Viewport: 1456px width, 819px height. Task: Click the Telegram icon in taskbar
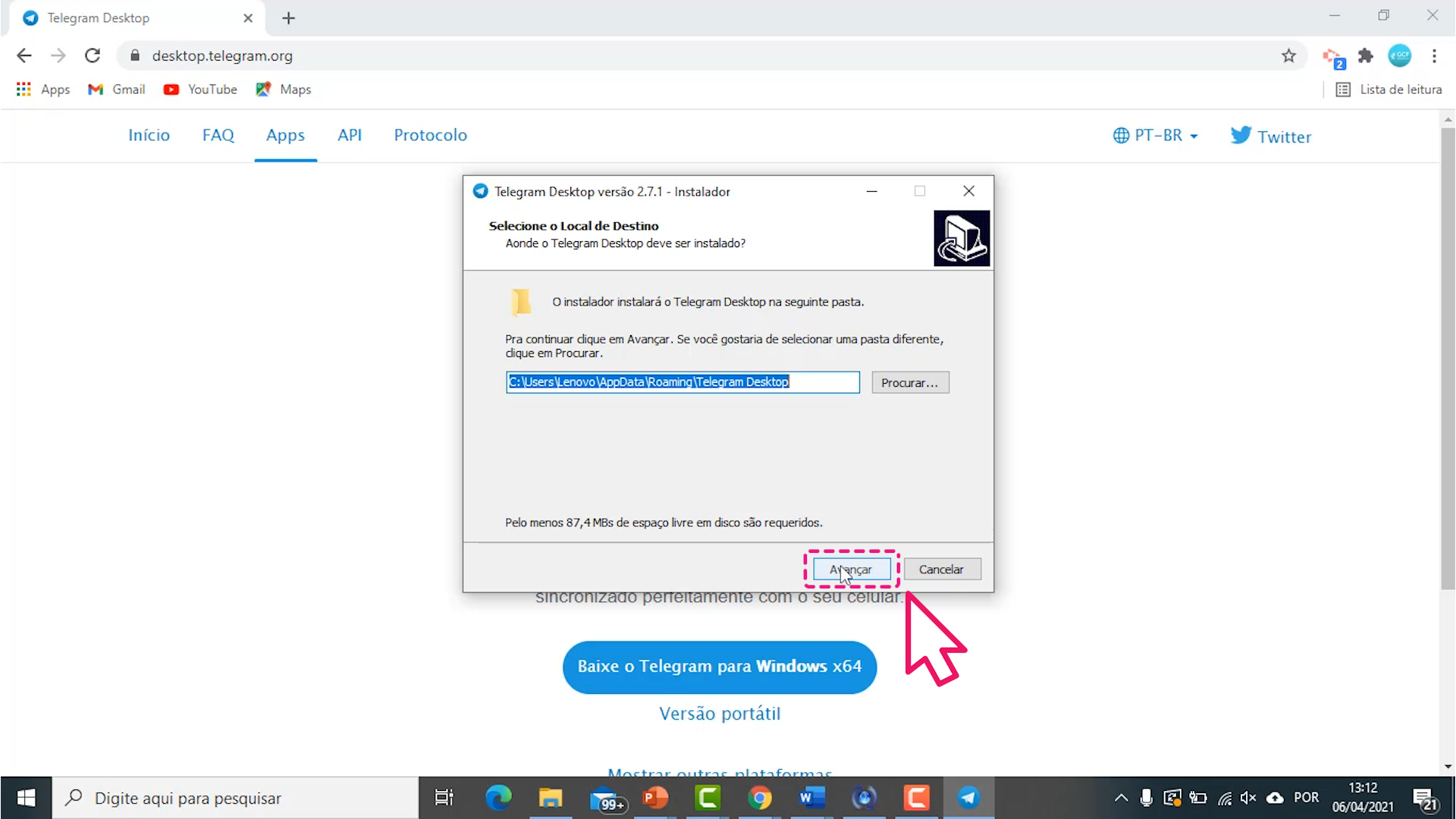(968, 797)
